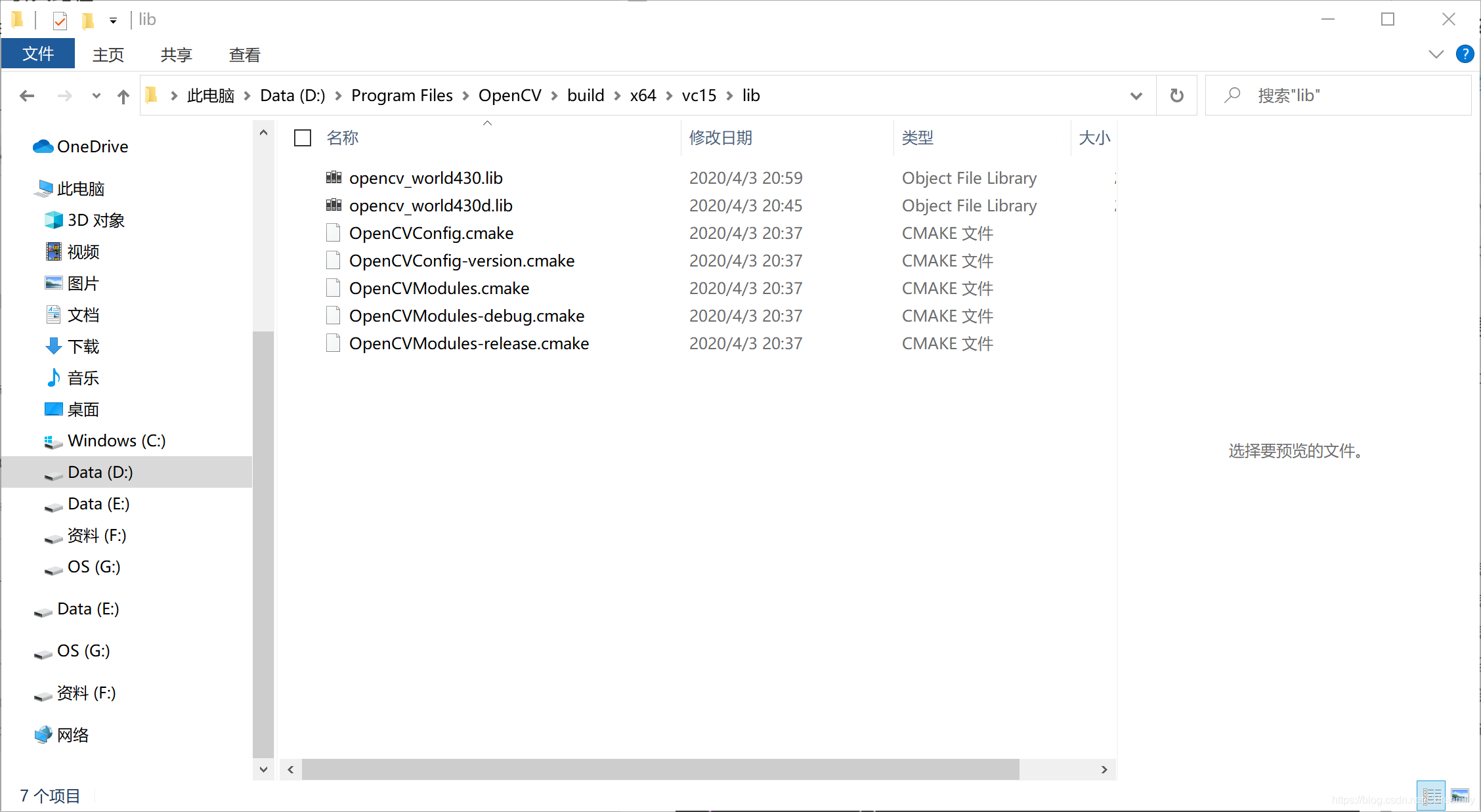Go up one folder level

click(x=123, y=96)
